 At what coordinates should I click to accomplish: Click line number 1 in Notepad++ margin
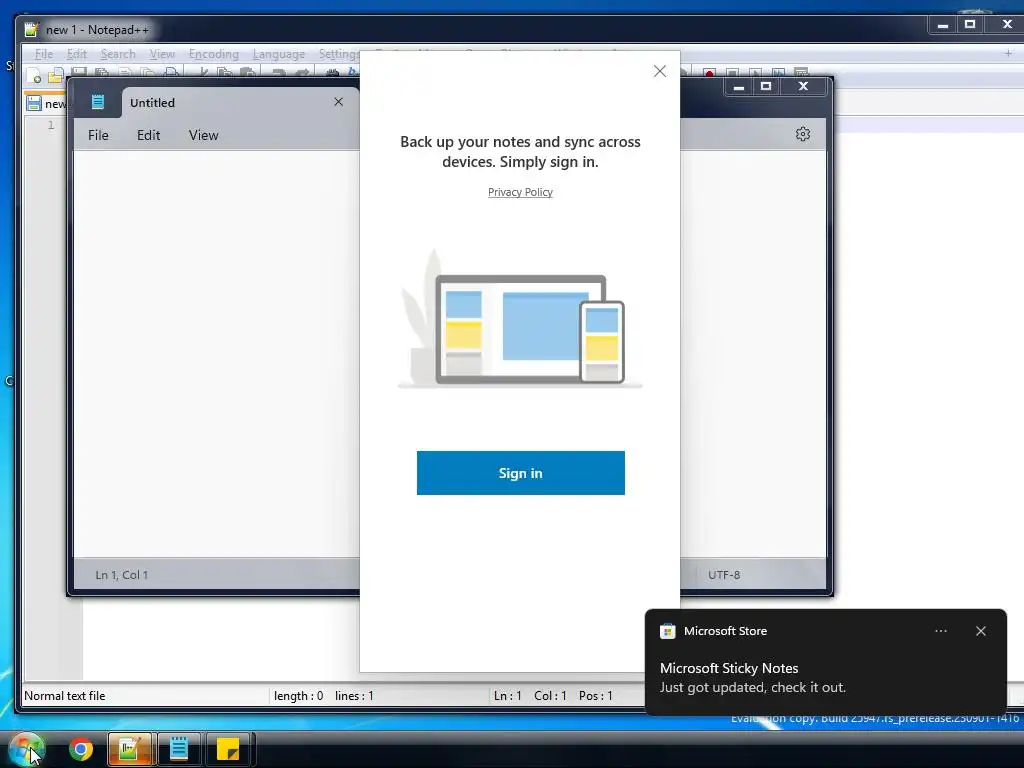[51, 125]
